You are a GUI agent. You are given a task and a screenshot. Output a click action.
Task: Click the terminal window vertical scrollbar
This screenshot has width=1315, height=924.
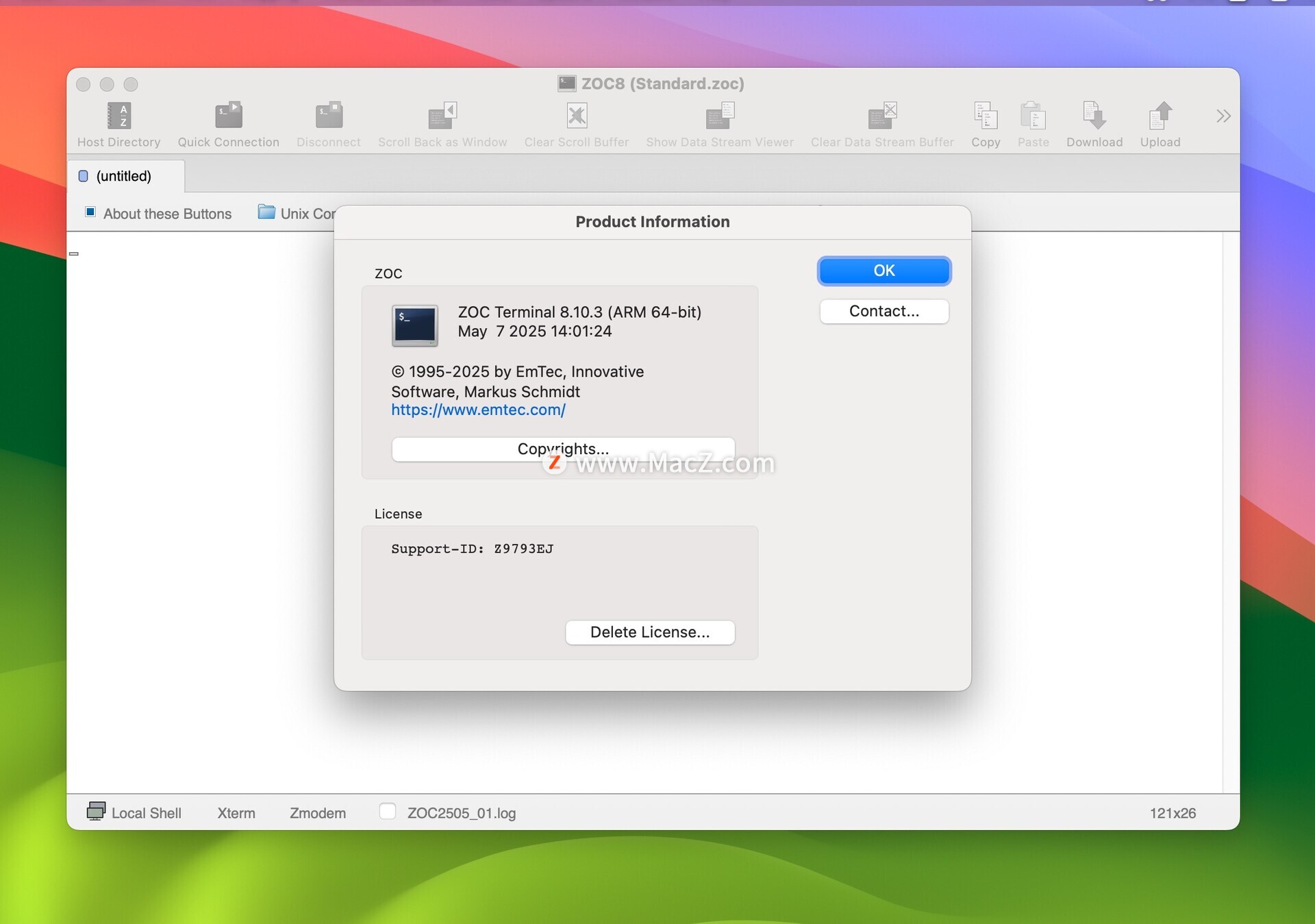[1231, 512]
